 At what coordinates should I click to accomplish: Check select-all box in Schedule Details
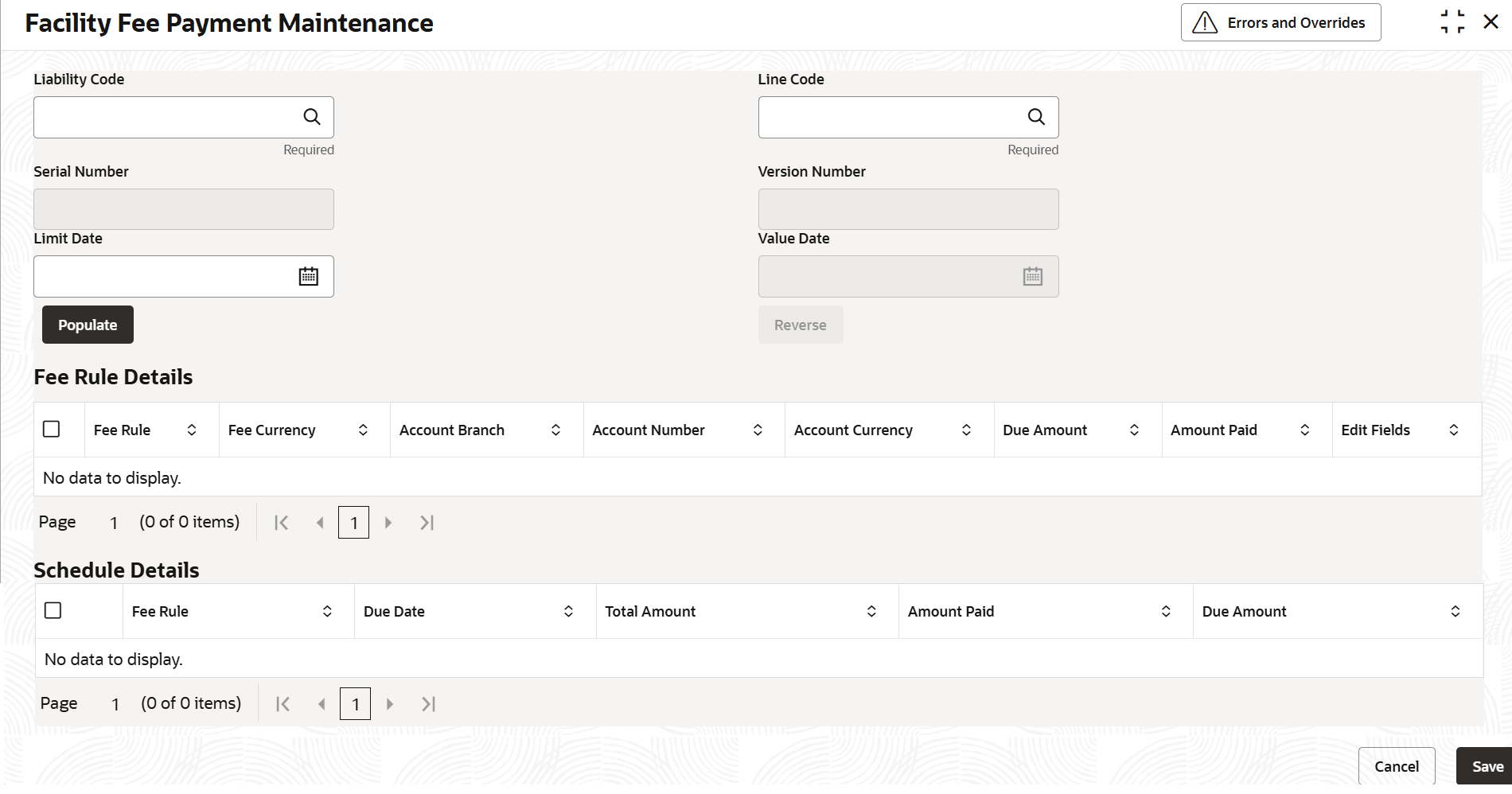(x=53, y=611)
